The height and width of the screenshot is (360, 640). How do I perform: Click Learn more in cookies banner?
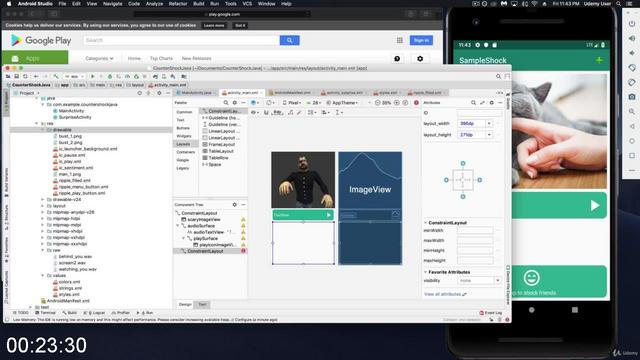point(214,25)
